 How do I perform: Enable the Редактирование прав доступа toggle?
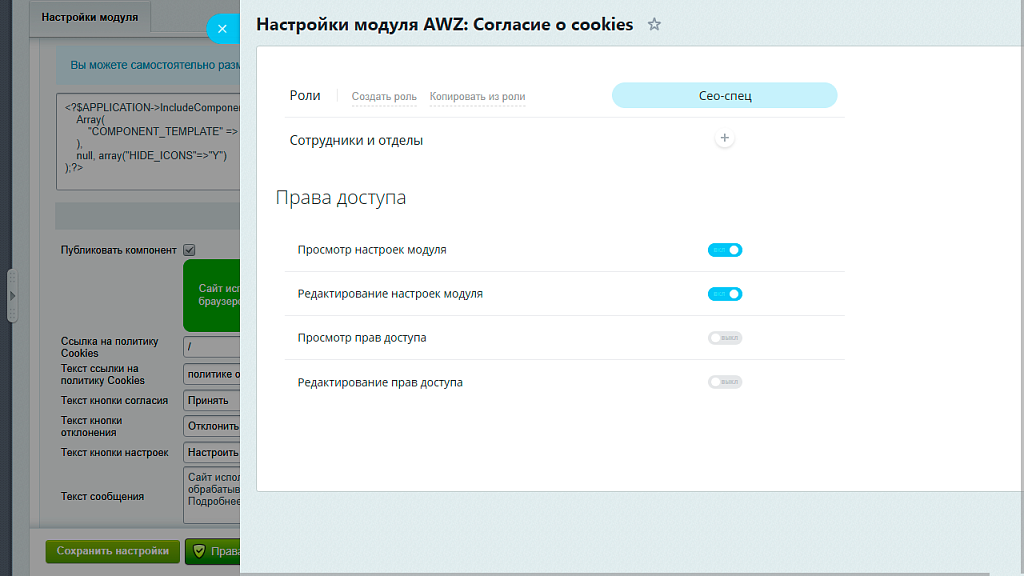point(724,382)
